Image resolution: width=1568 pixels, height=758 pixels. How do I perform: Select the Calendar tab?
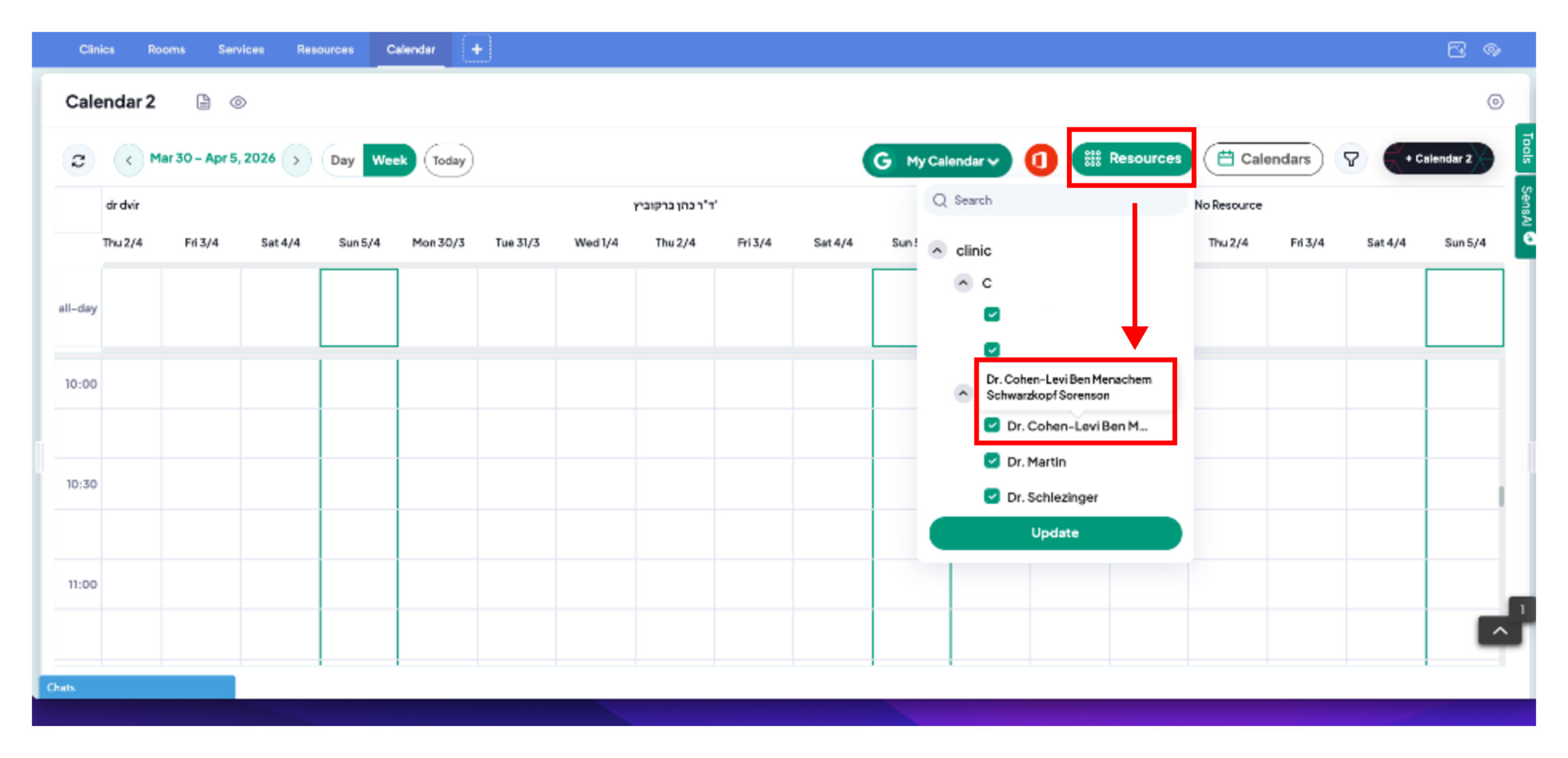click(410, 50)
